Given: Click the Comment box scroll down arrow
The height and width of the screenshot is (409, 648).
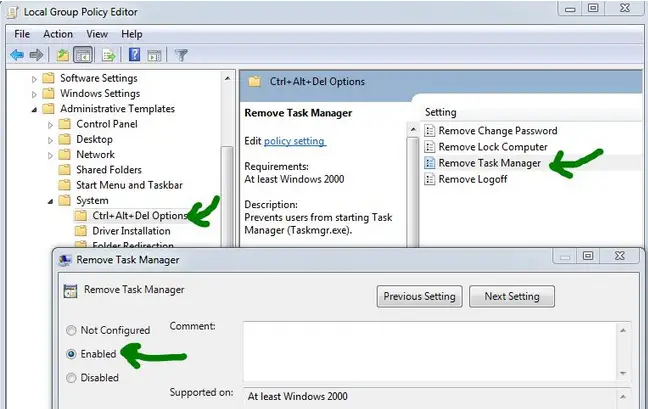Looking at the screenshot, I should (623, 373).
